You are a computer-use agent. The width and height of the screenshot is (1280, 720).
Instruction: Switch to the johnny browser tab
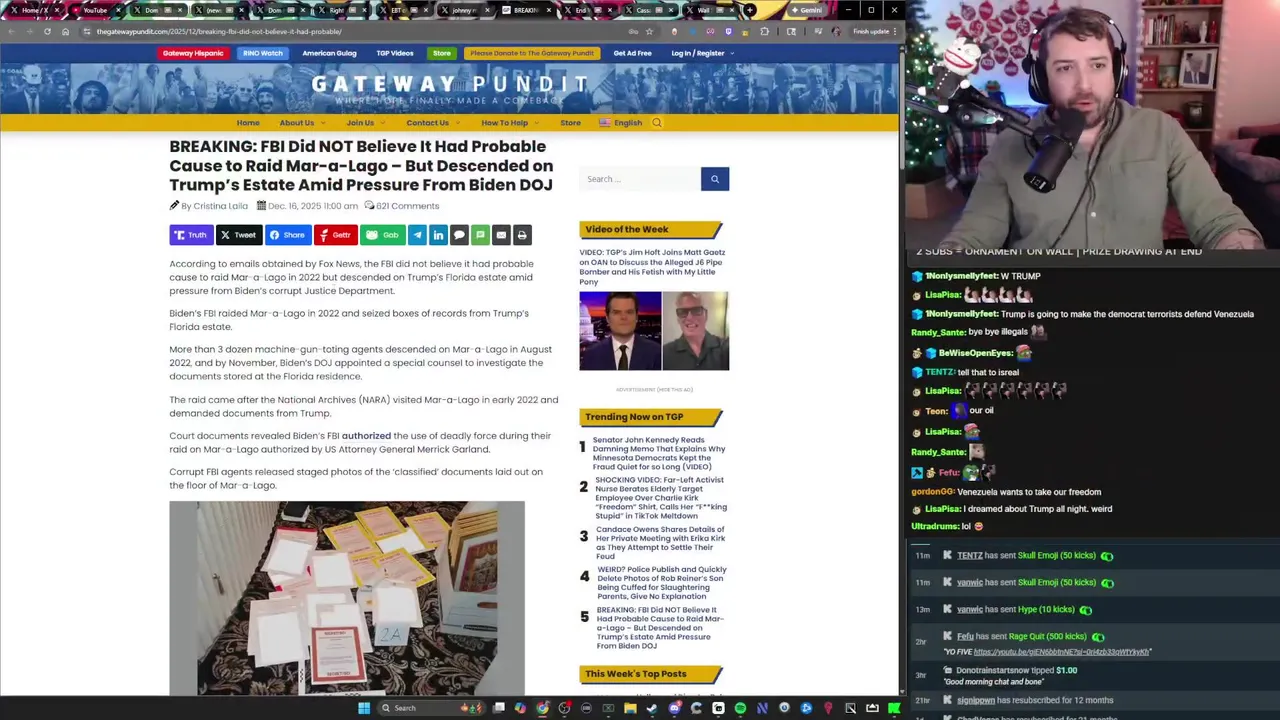(x=464, y=10)
